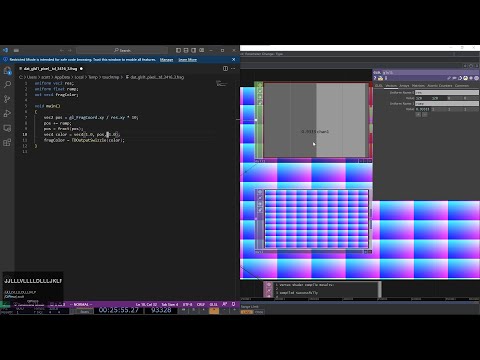Toggle the top flag on the CHOP node

[260, 85]
